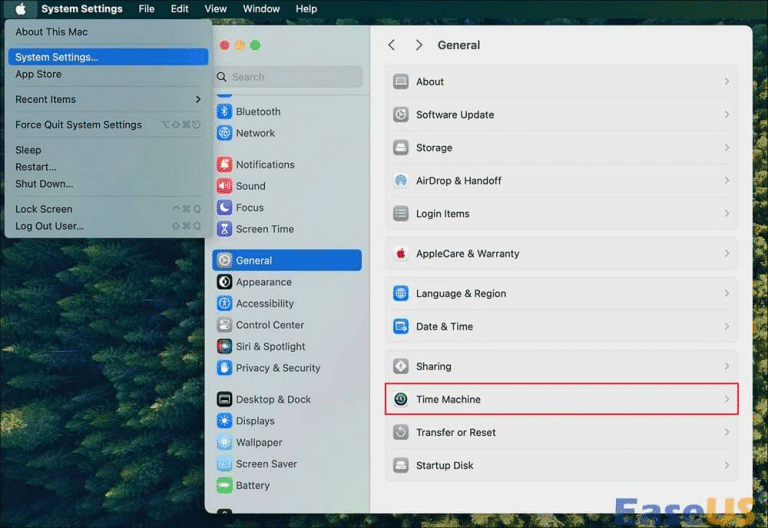Viewport: 768px width, 528px height.
Task: Click the General gear icon in sidebar
Action: (x=224, y=261)
